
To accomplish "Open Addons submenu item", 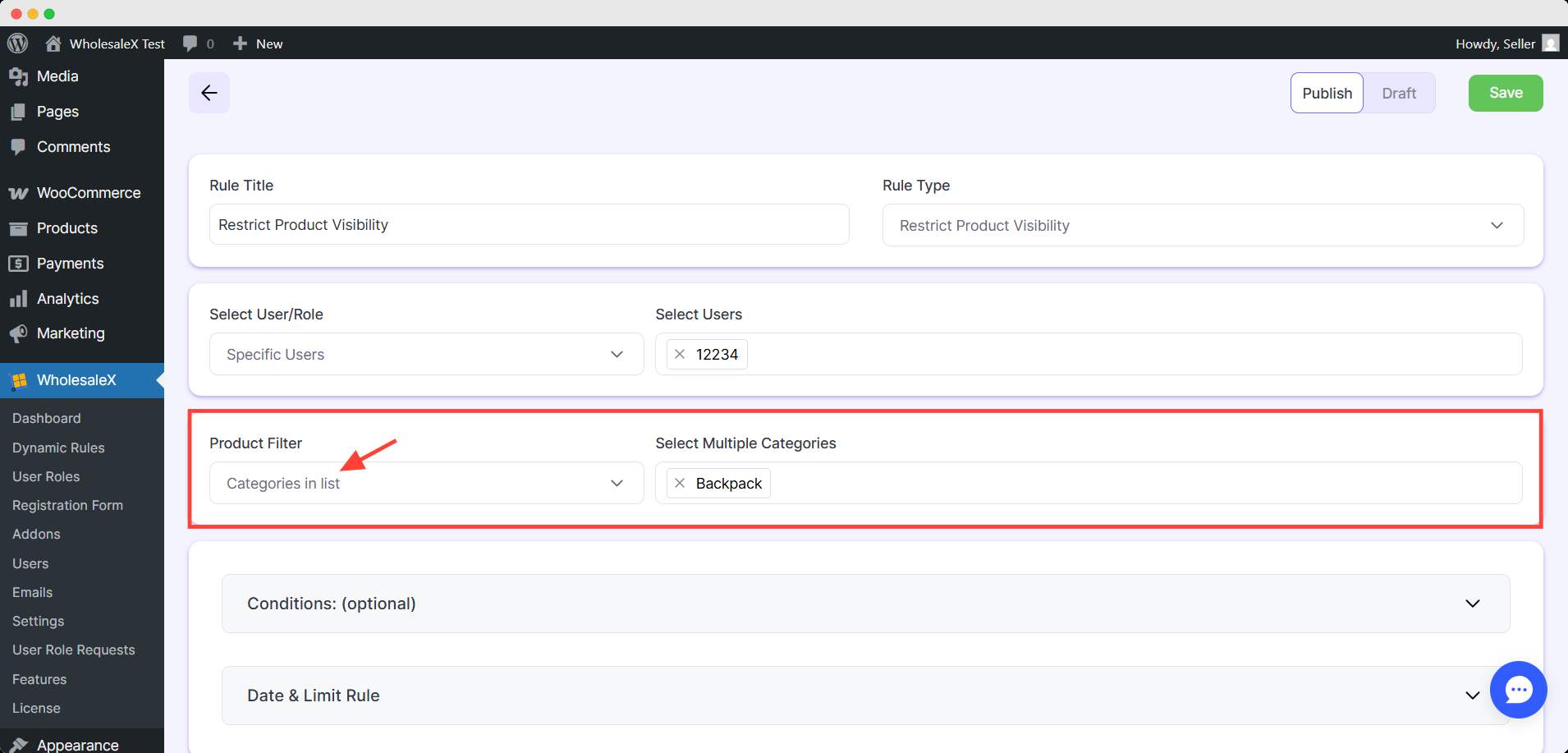I will (36, 534).
